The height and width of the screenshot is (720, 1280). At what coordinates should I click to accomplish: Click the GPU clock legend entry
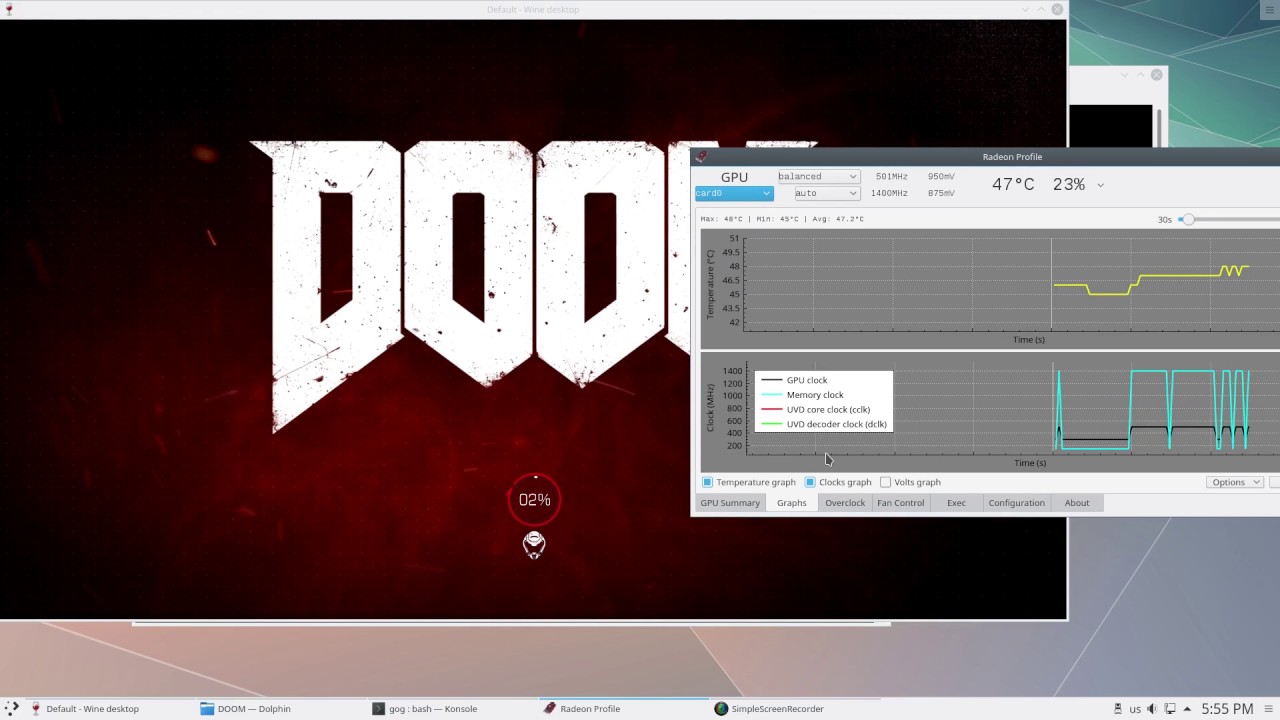[x=807, y=380]
